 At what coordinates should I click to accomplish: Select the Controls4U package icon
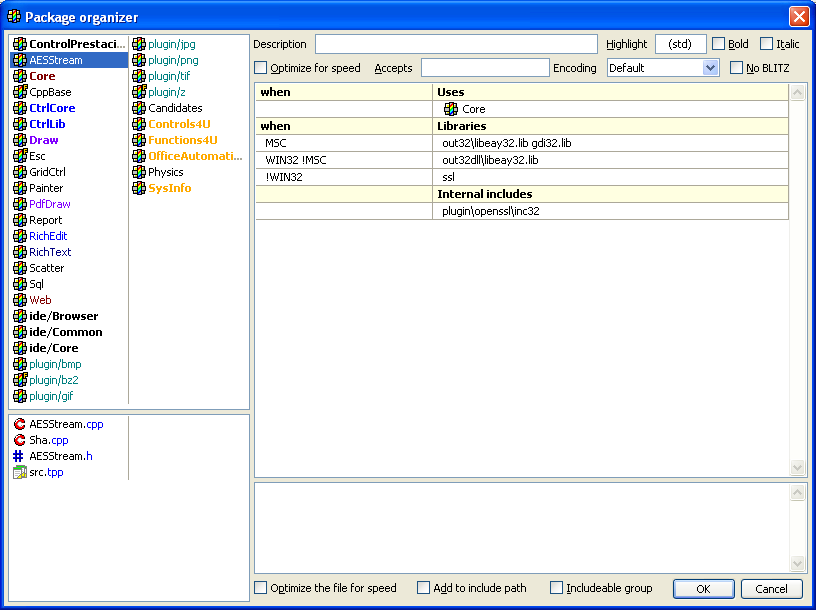click(139, 124)
